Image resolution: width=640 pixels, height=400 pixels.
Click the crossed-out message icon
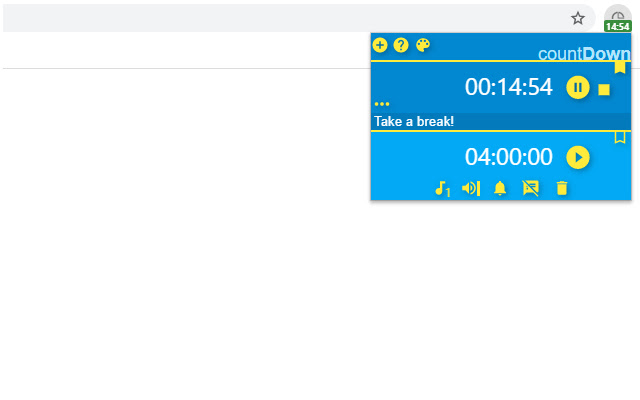point(531,189)
